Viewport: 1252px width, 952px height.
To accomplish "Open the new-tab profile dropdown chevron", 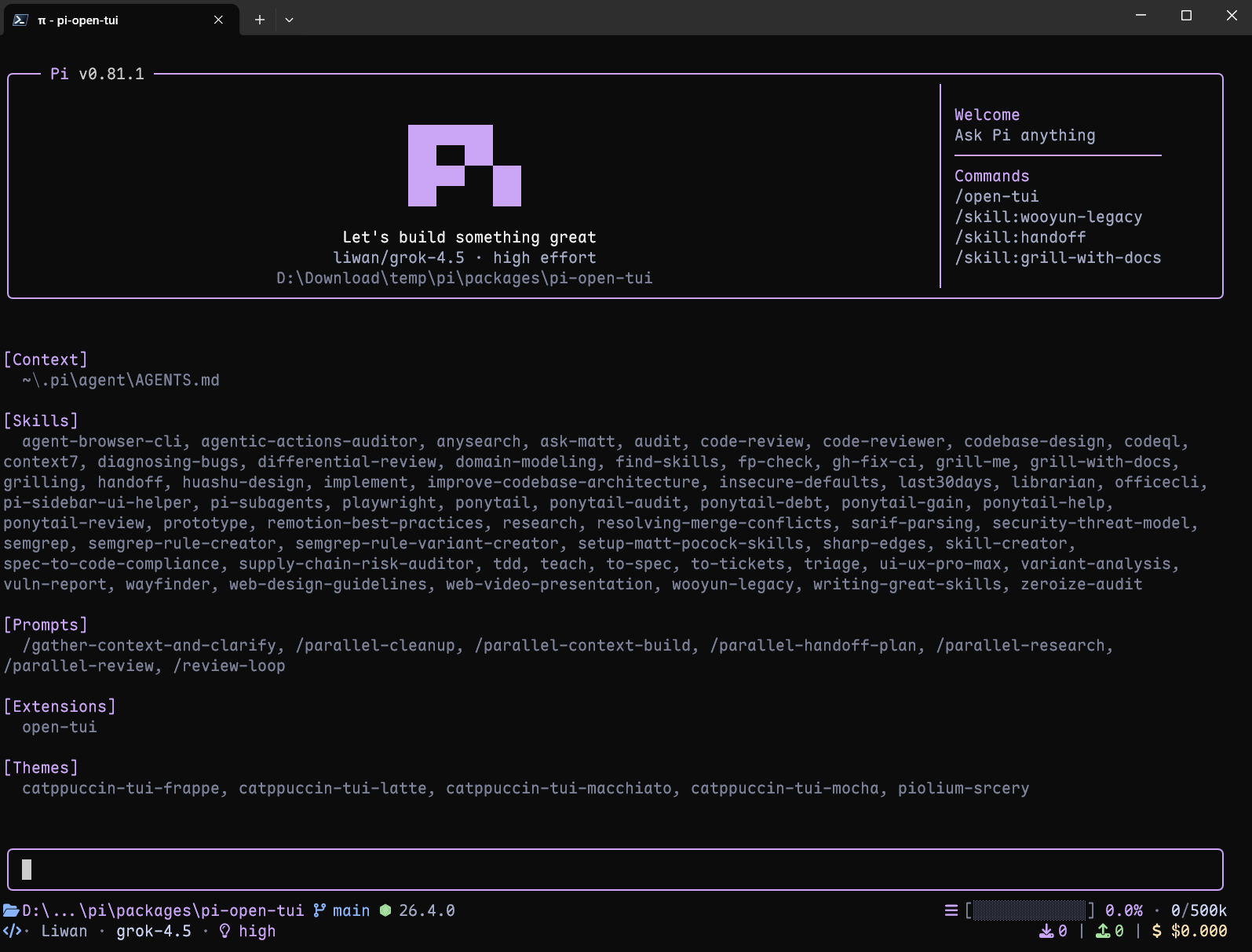I will 289,20.
